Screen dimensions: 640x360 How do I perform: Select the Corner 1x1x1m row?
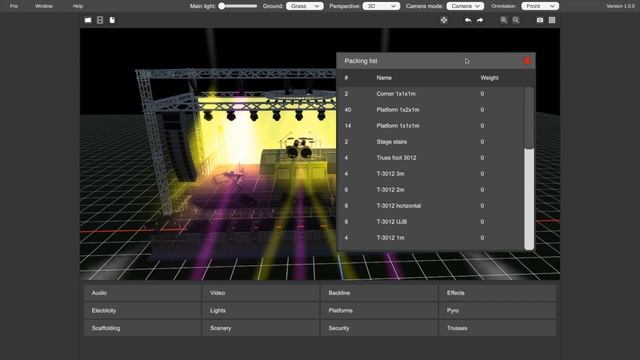pyautogui.click(x=430, y=94)
